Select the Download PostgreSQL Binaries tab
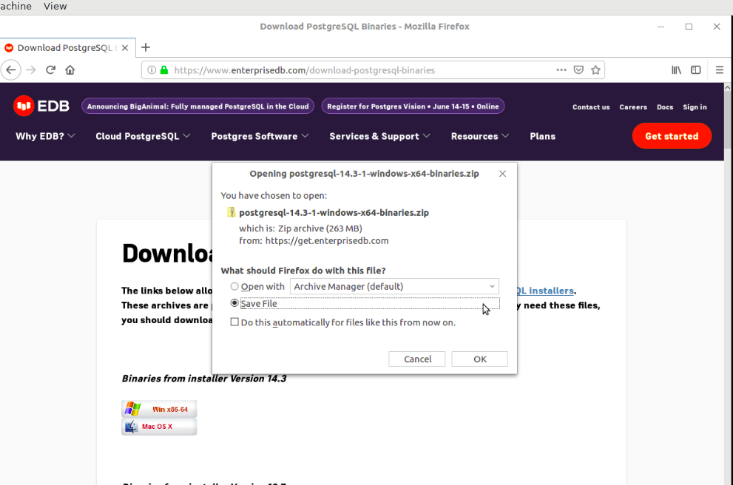The image size is (733, 485). [67, 48]
